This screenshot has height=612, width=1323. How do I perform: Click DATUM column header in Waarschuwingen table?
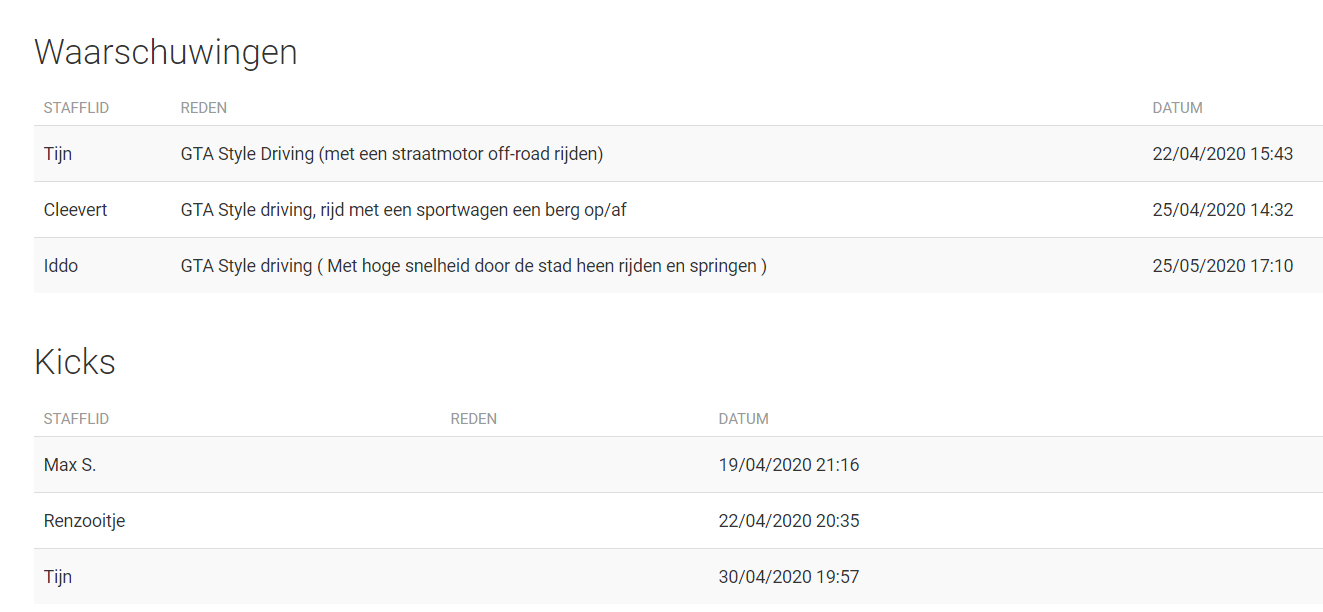click(x=1177, y=108)
